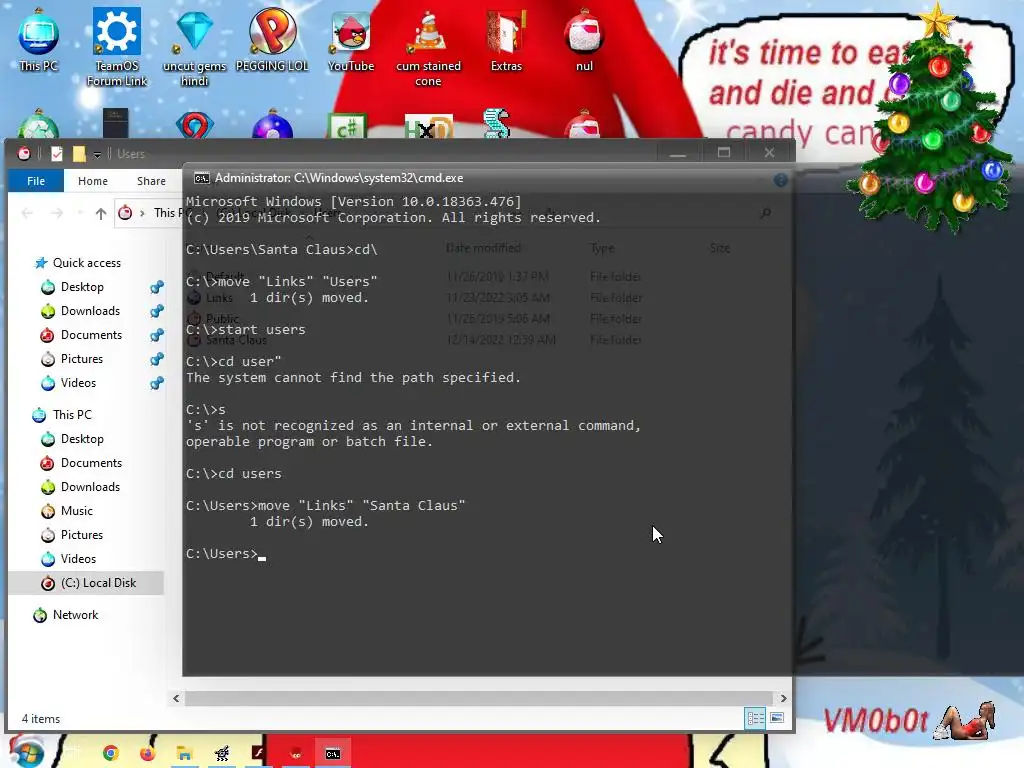
Task: Open the cum stained cone VLC icon
Action: [x=428, y=47]
